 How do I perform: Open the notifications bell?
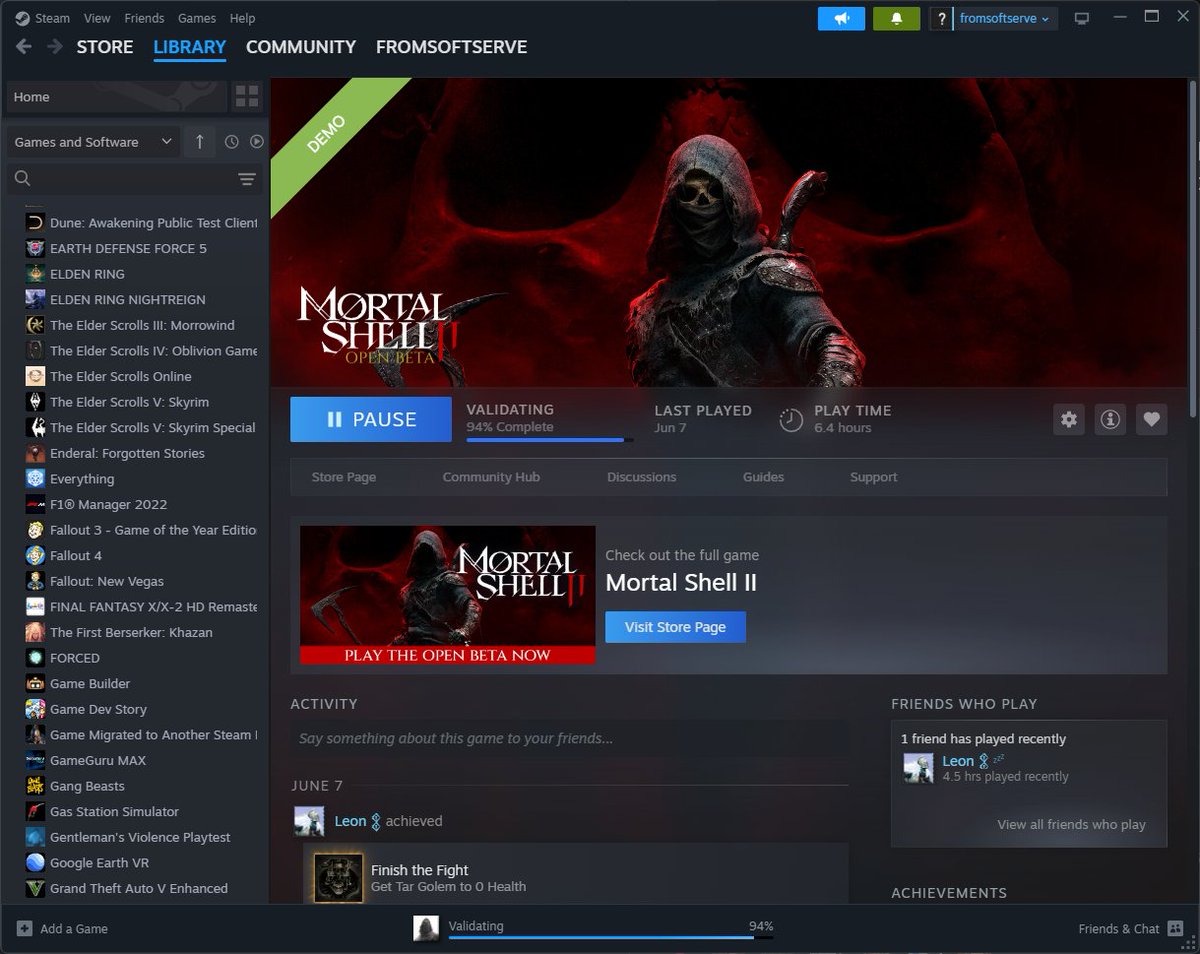(896, 18)
